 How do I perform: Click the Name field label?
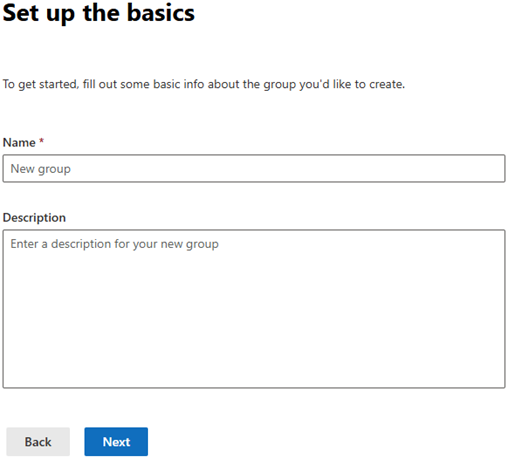[x=19, y=142]
